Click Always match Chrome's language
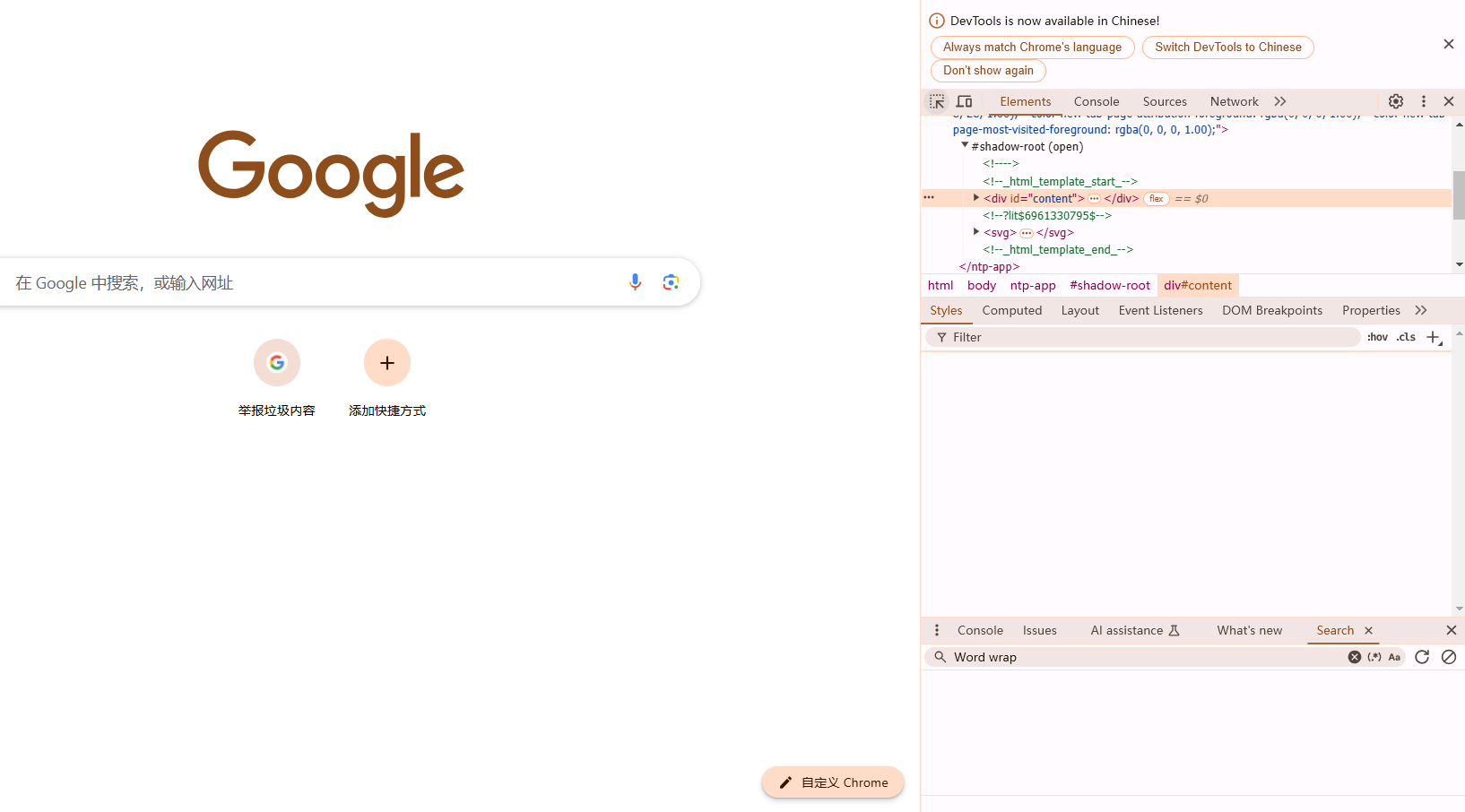Viewport: 1465px width, 812px height. [x=1033, y=47]
